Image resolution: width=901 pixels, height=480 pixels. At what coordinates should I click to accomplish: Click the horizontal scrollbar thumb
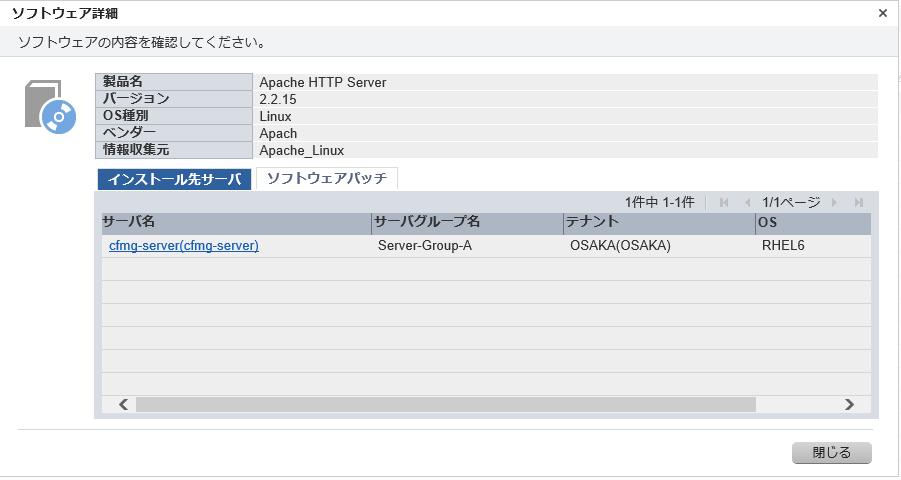click(446, 404)
